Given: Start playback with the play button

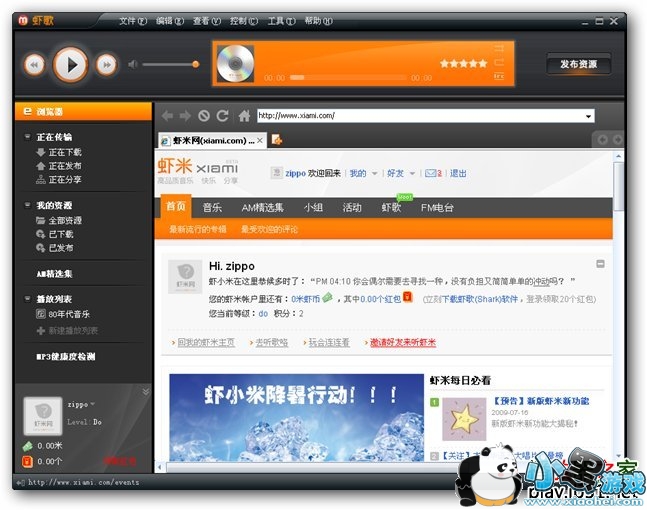Looking at the screenshot, I should pos(71,65).
